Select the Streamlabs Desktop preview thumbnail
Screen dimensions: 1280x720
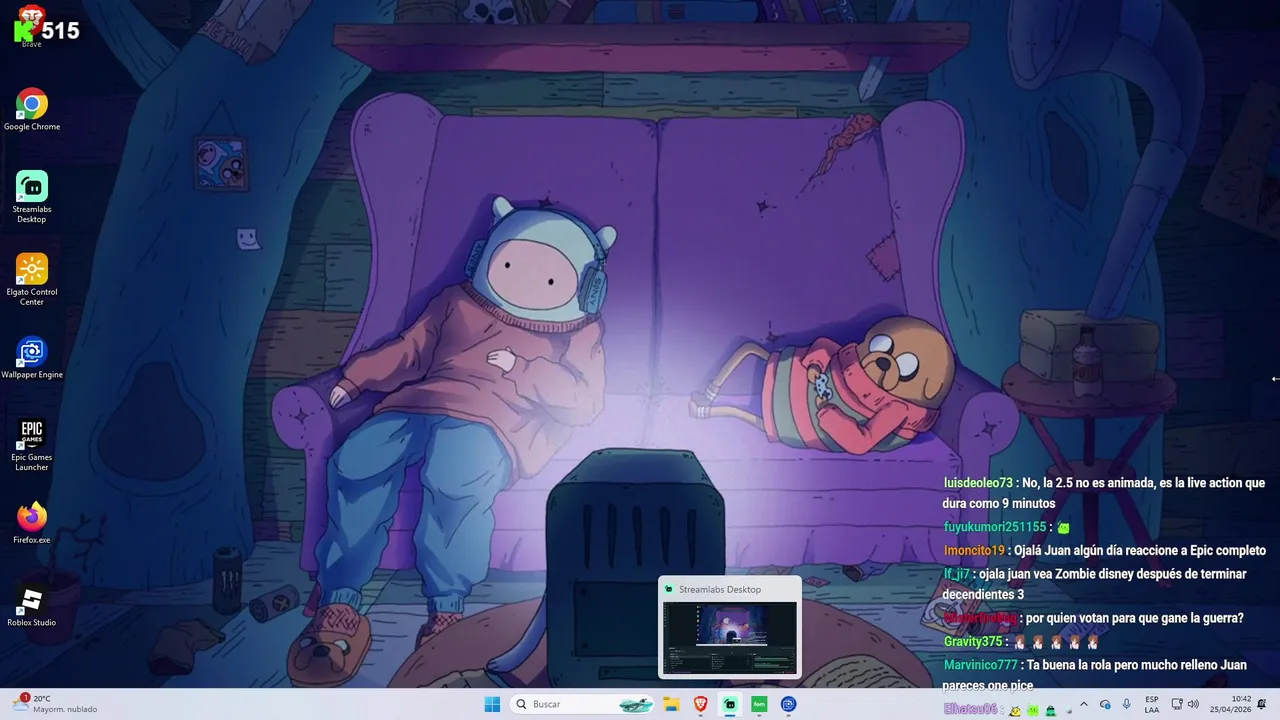pos(730,637)
